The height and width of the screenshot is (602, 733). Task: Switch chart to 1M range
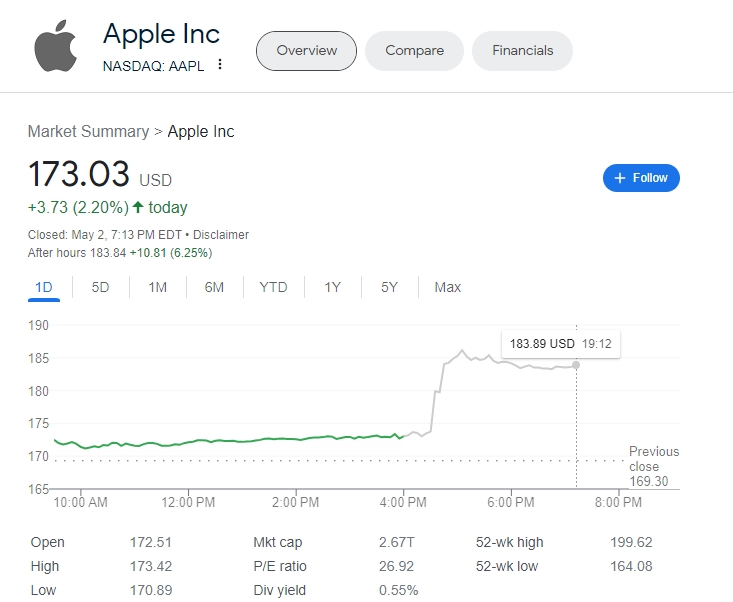pyautogui.click(x=157, y=288)
